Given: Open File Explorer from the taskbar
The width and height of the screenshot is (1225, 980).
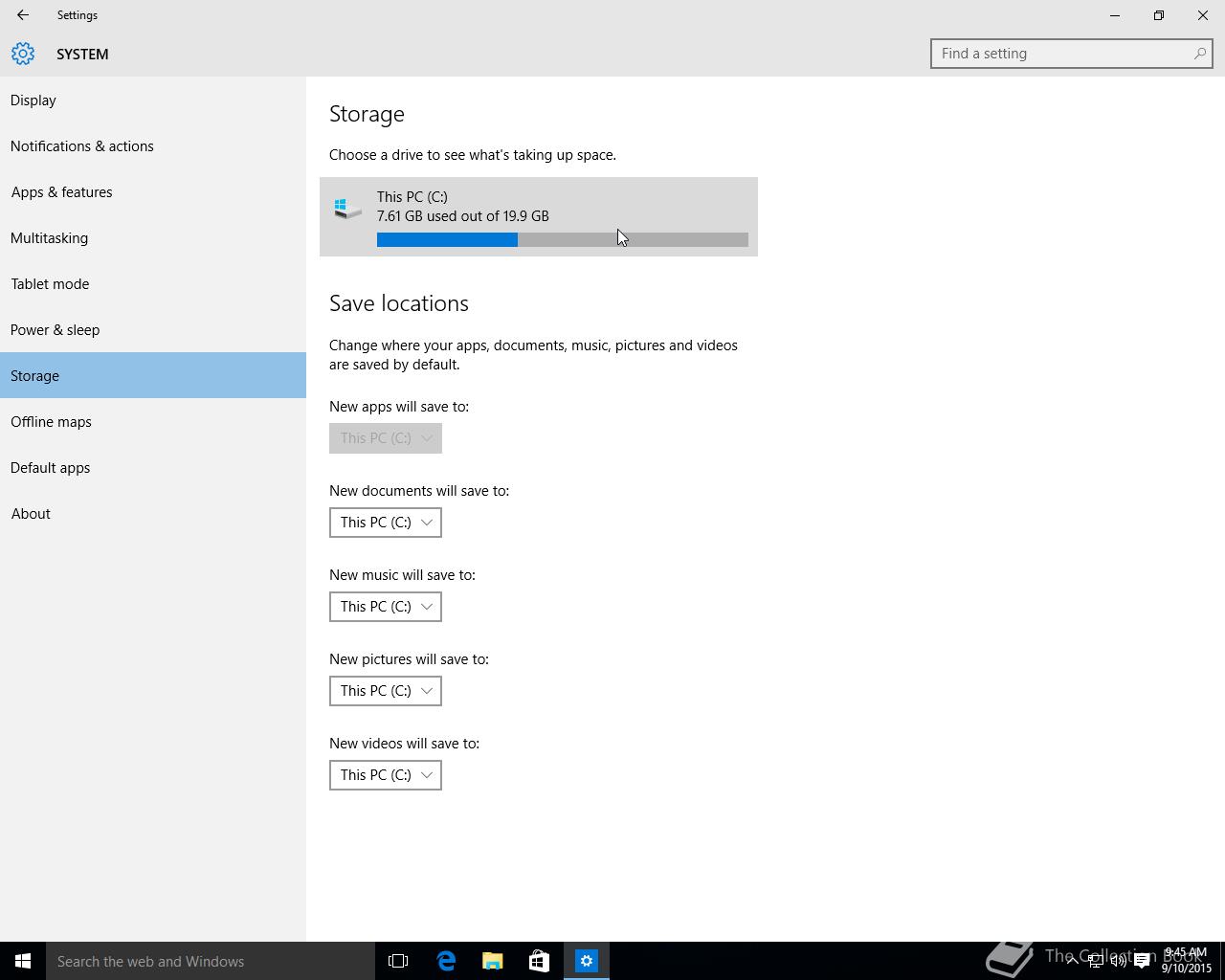Looking at the screenshot, I should (492, 961).
